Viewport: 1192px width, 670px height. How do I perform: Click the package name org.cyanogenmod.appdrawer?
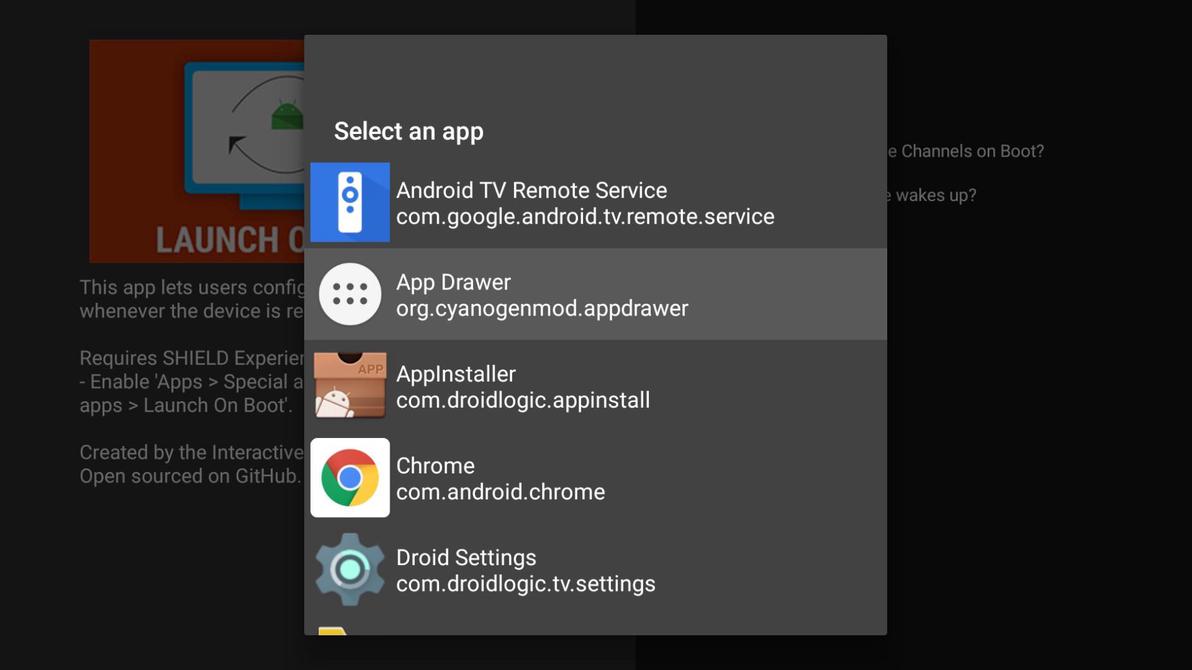click(543, 308)
